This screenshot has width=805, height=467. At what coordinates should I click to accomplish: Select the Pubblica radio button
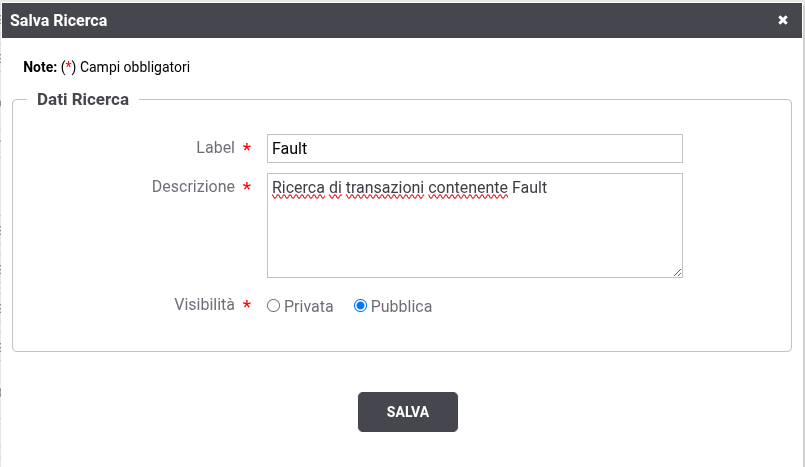[360, 306]
